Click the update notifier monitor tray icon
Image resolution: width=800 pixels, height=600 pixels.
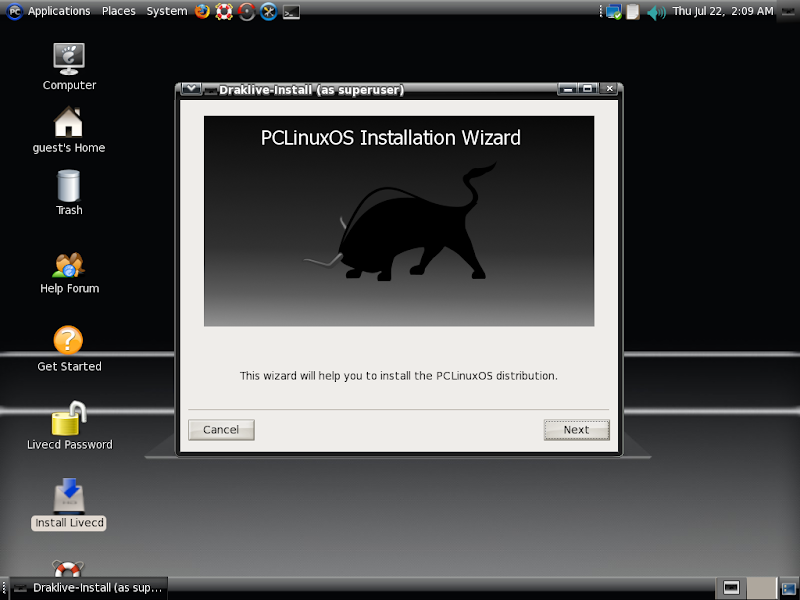[614, 12]
